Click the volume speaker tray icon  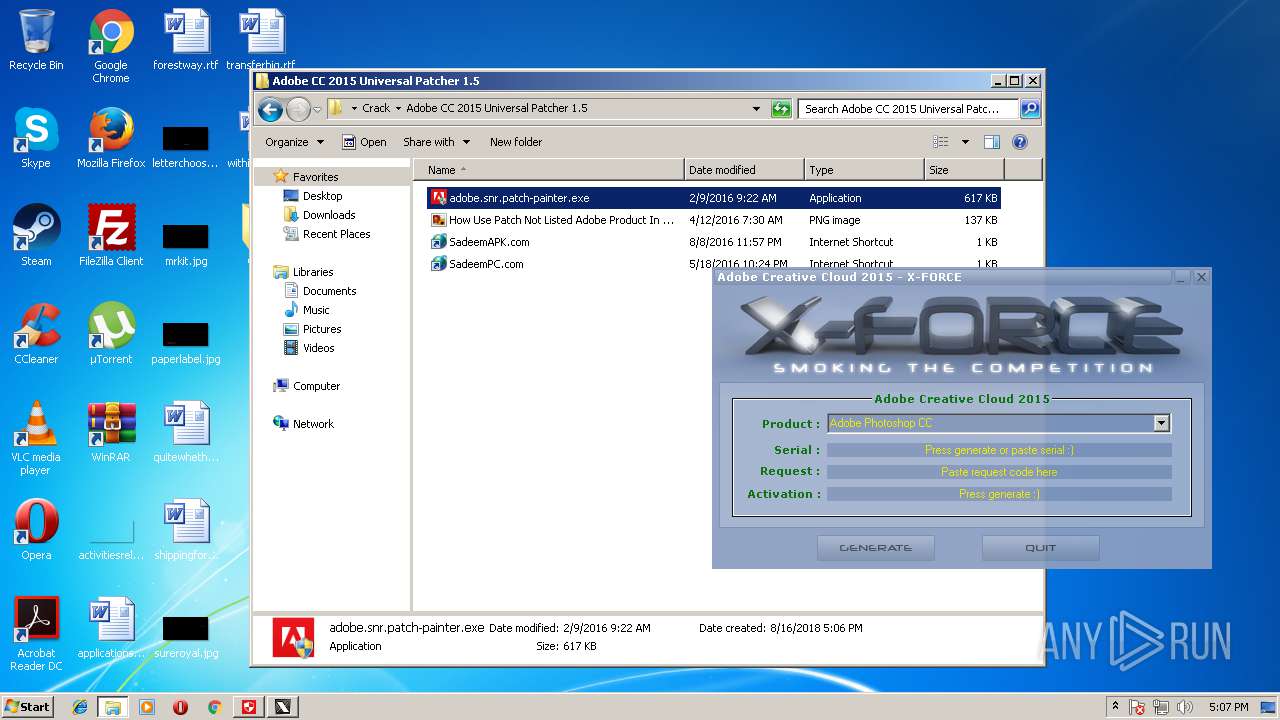point(1186,707)
